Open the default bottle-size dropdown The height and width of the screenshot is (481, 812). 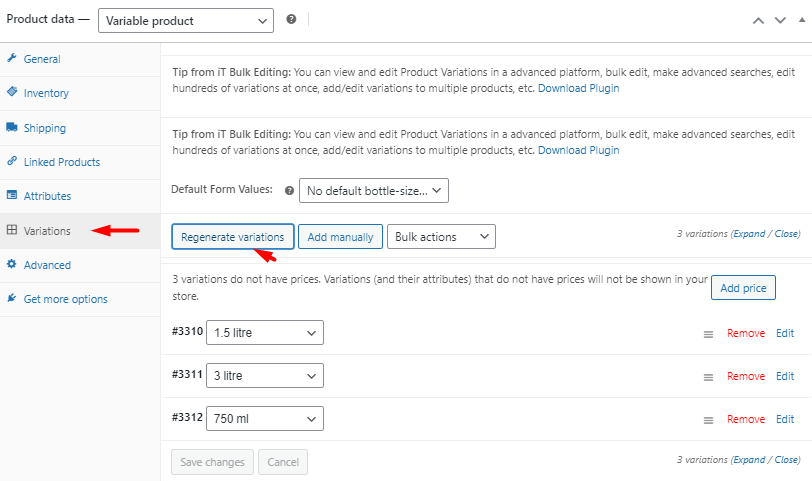pyautogui.click(x=374, y=191)
